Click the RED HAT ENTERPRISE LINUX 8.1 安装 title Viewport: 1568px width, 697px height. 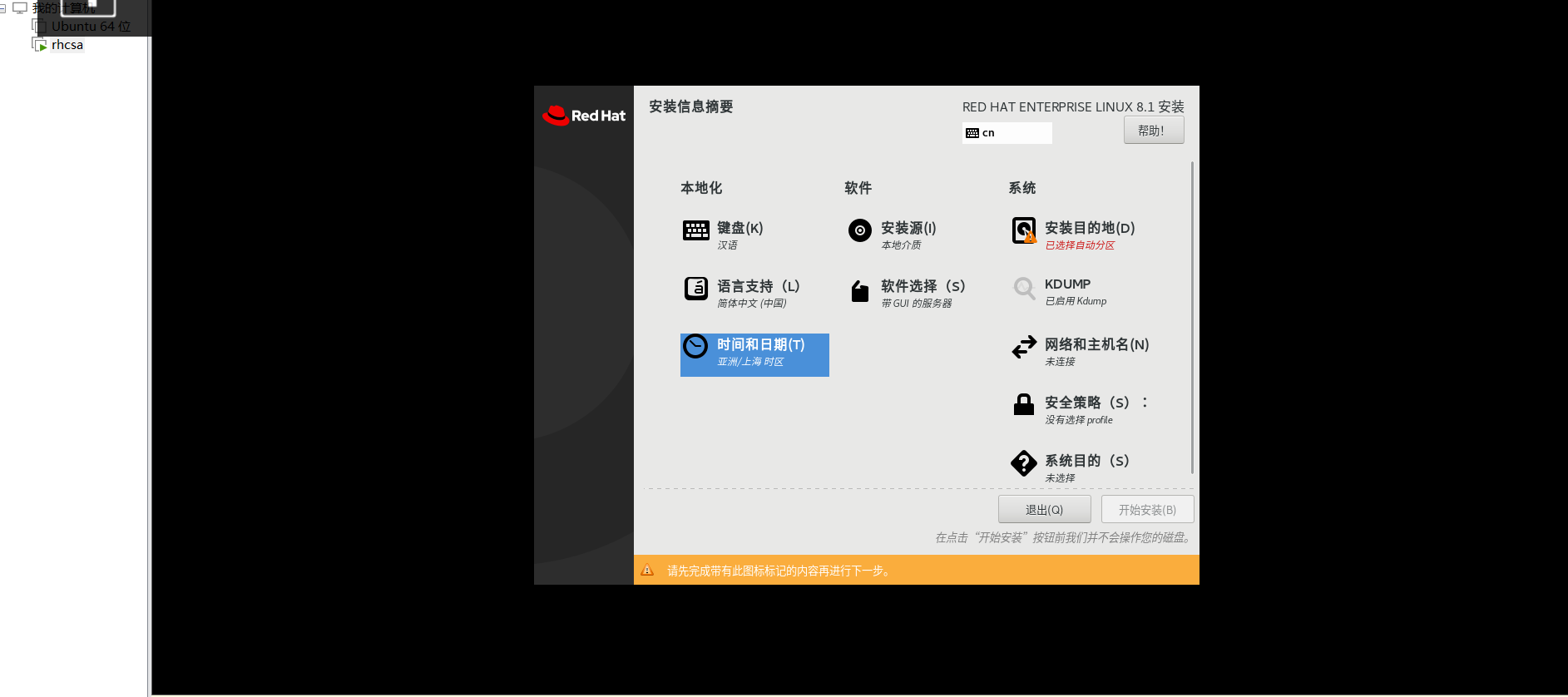coord(1073,106)
